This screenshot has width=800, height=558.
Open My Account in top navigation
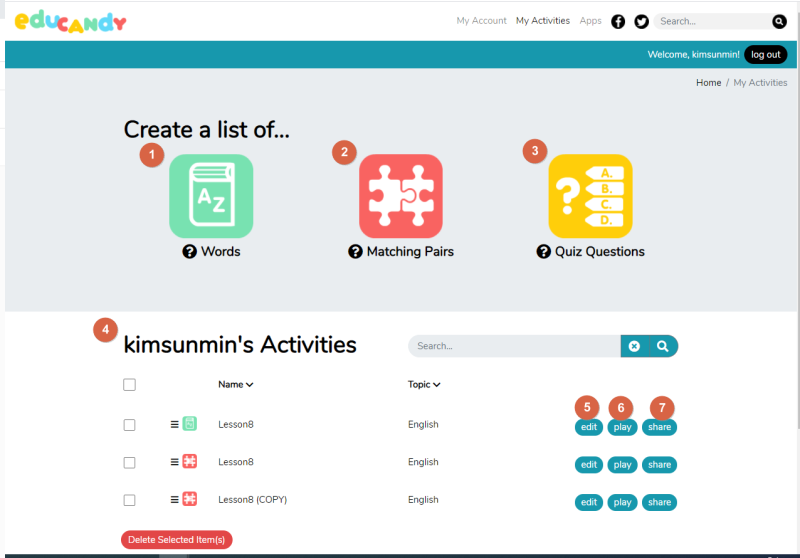[x=481, y=21]
